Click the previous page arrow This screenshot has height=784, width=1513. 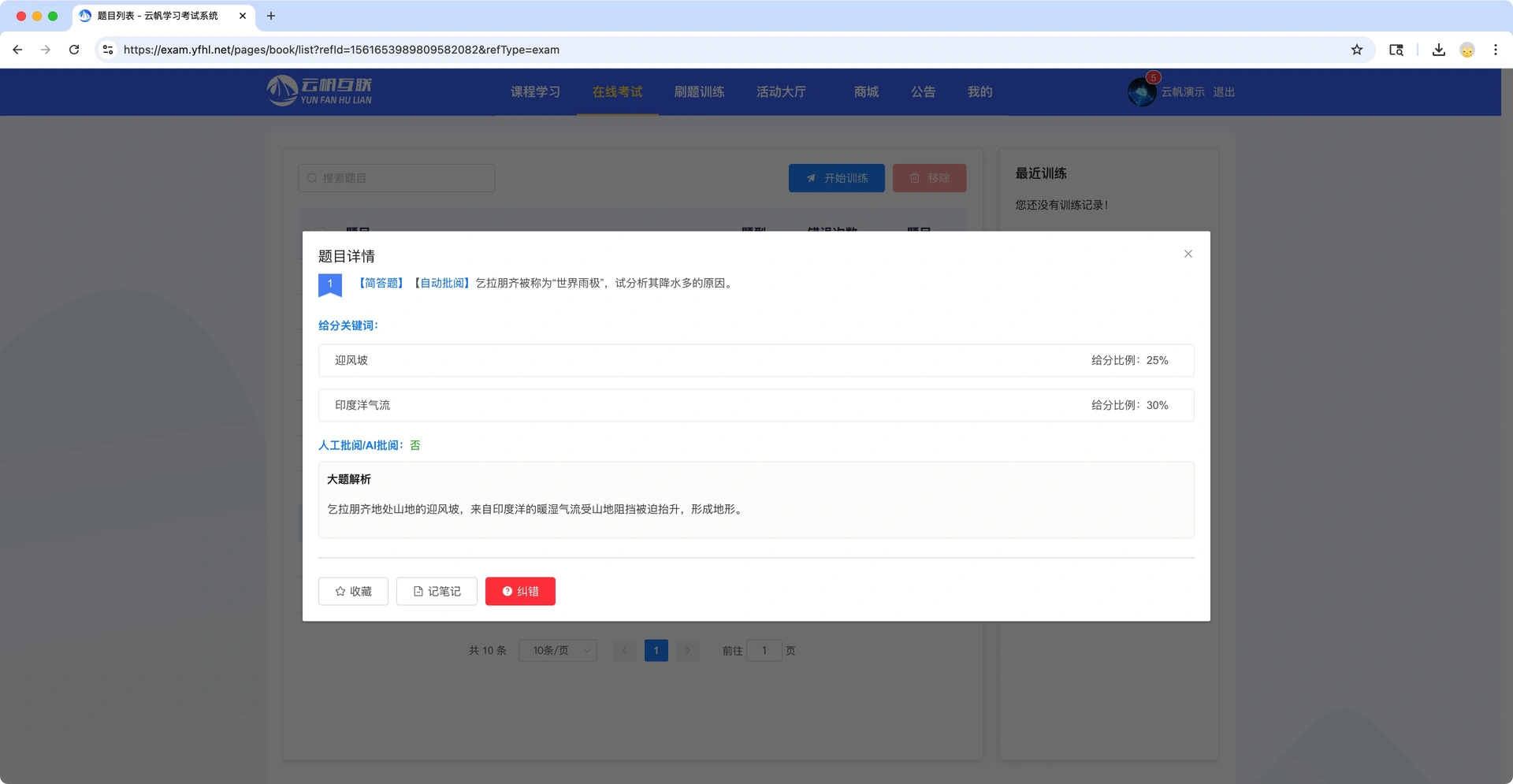pos(625,651)
